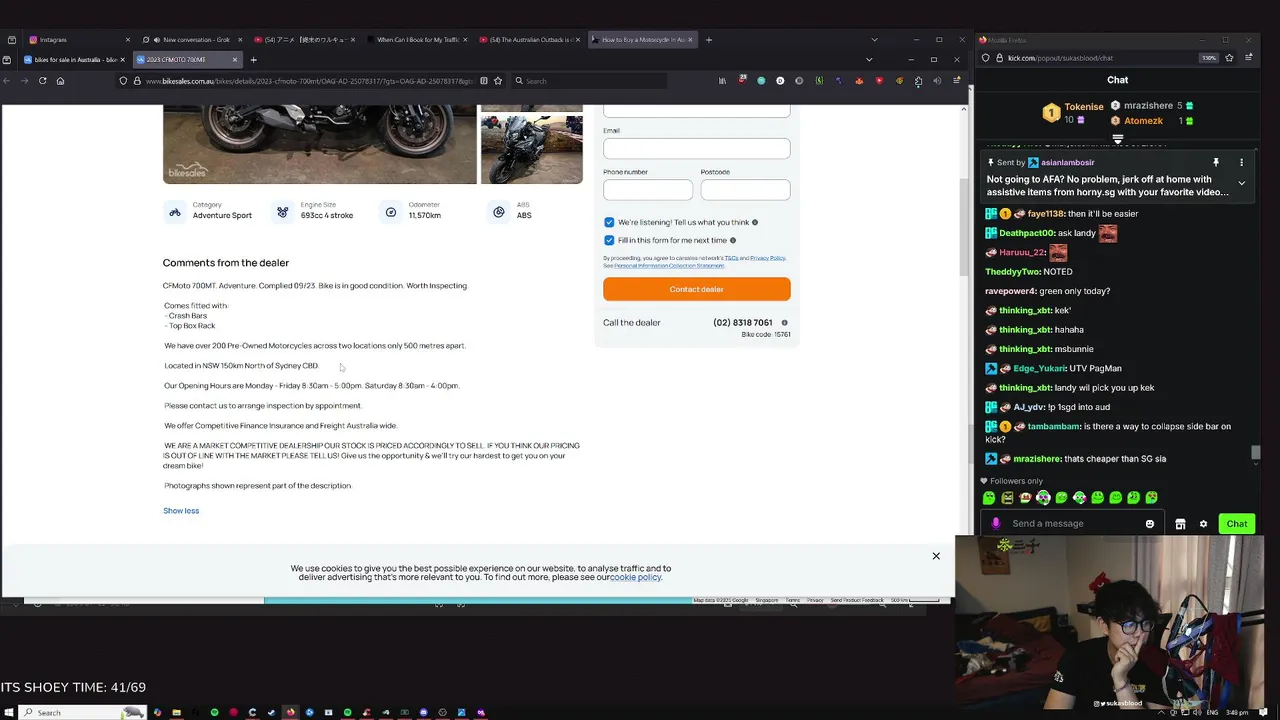Click the Postcode input field
Viewport: 1280px width, 720px height.
click(746, 190)
